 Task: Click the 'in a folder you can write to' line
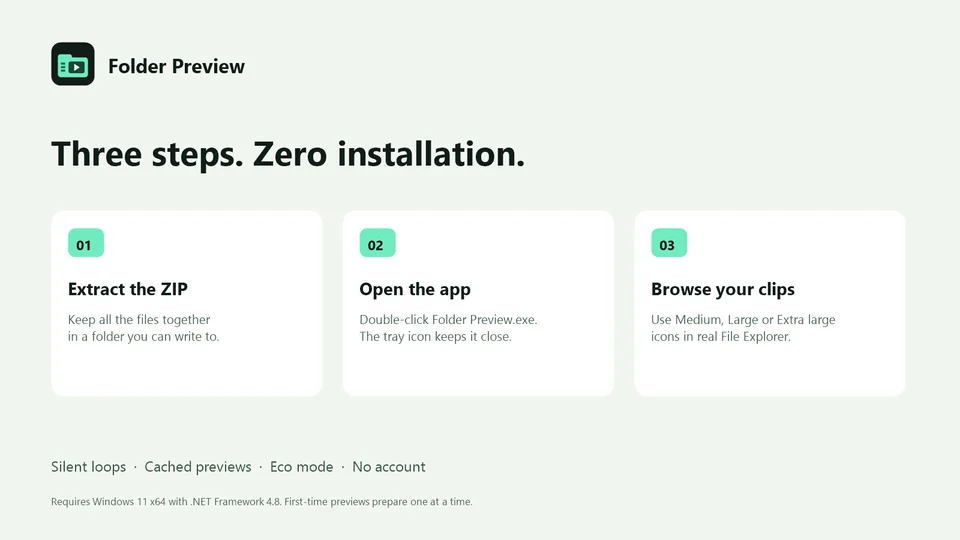pyautogui.click(x=143, y=336)
